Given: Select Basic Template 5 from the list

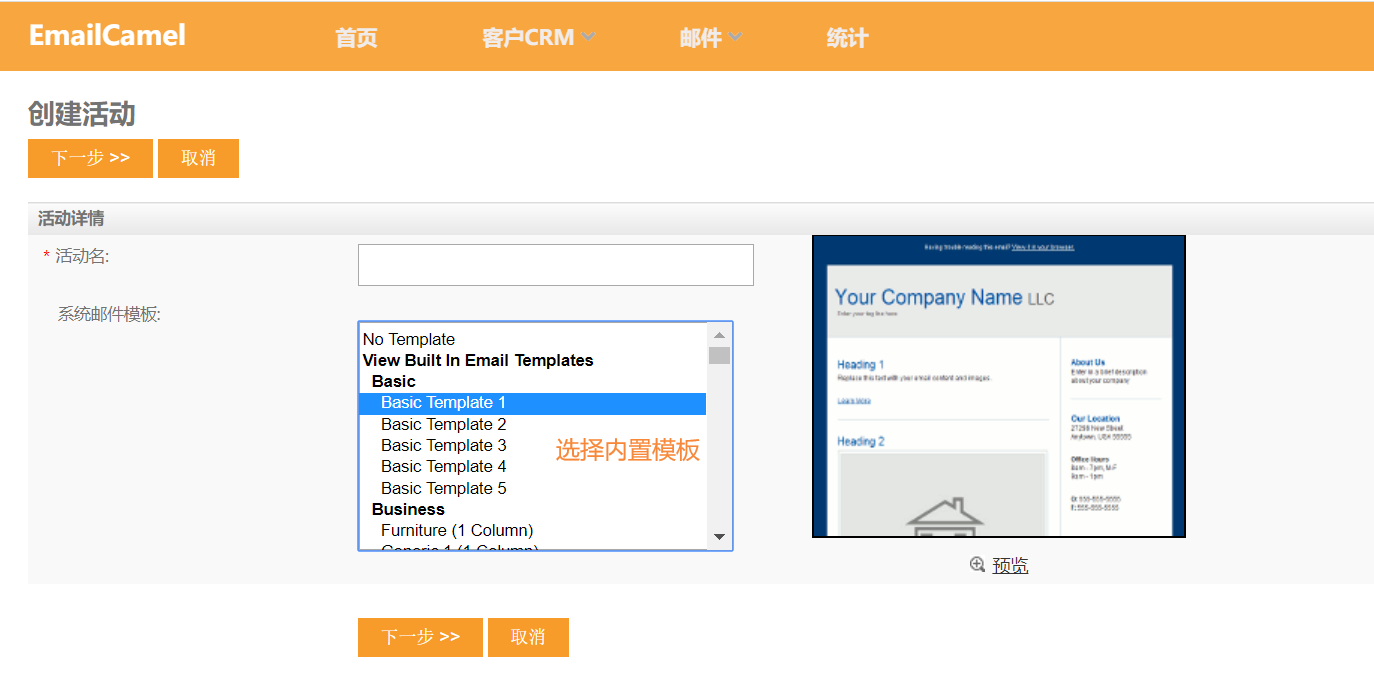Looking at the screenshot, I should pos(443,488).
